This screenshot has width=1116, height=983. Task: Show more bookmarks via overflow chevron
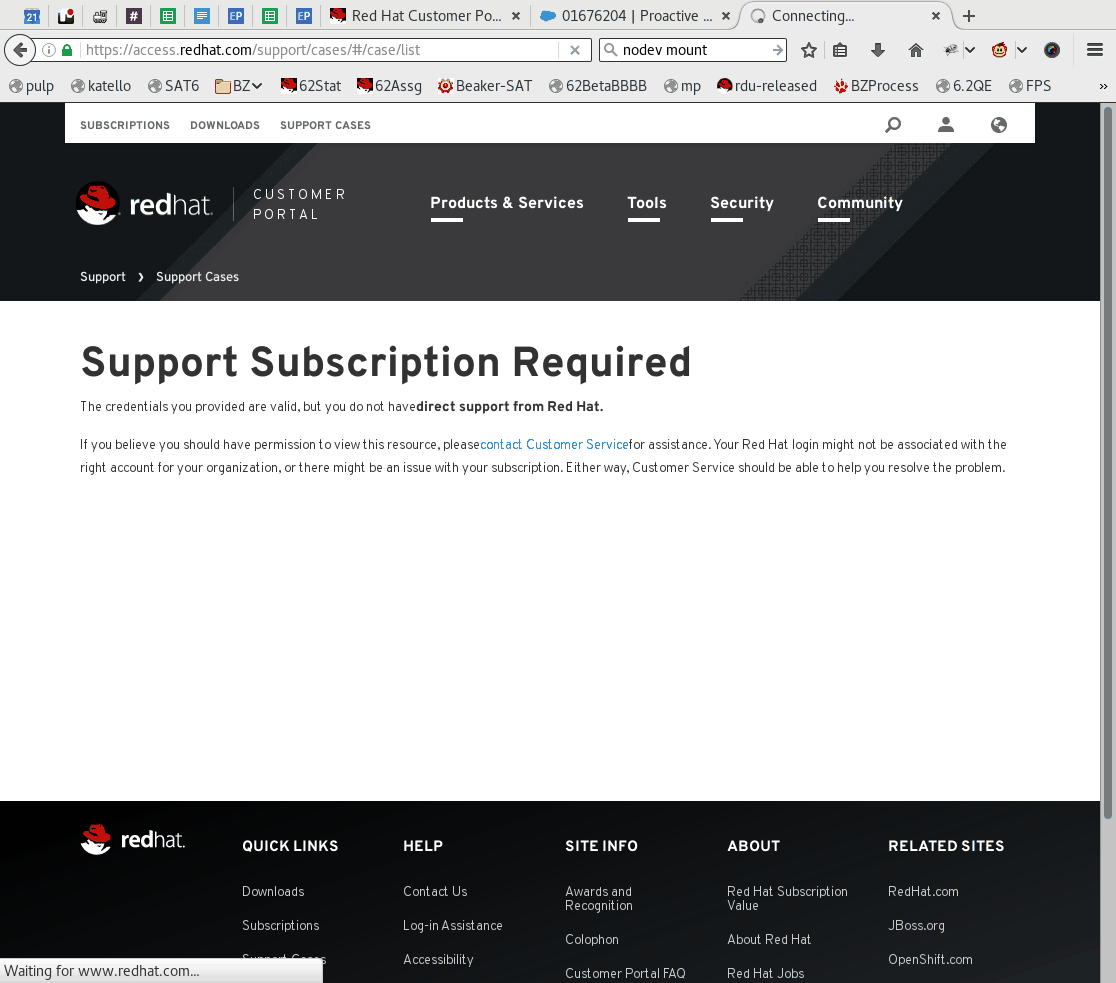pyautogui.click(x=1103, y=86)
